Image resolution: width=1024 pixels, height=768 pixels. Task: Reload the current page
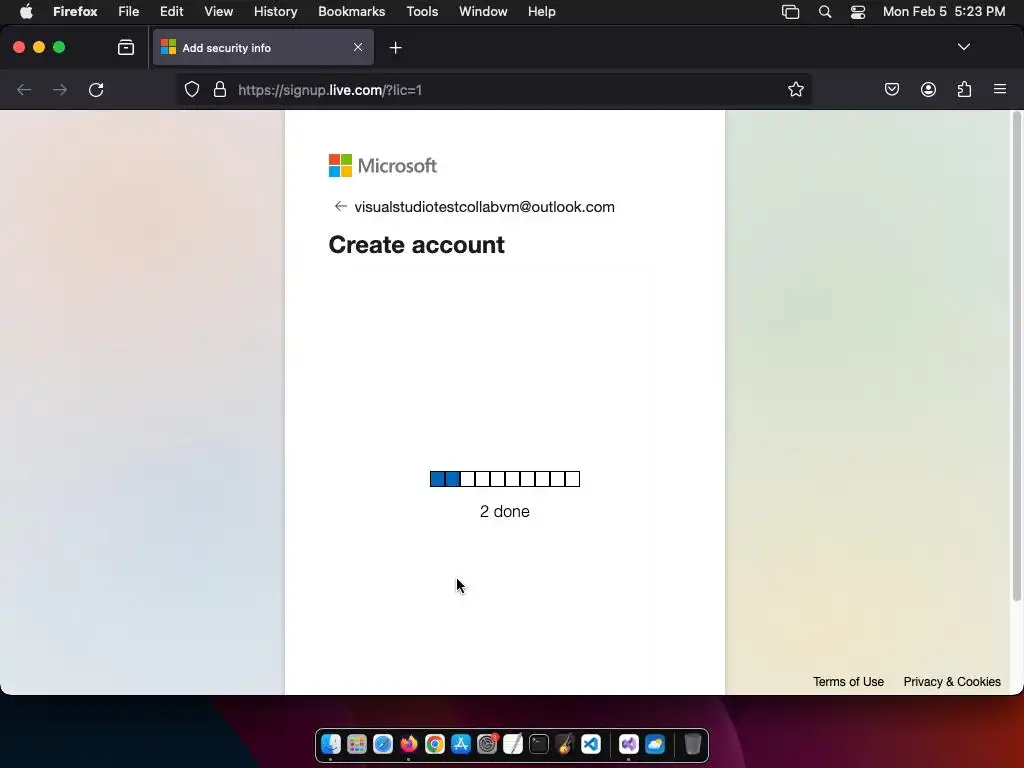96,89
